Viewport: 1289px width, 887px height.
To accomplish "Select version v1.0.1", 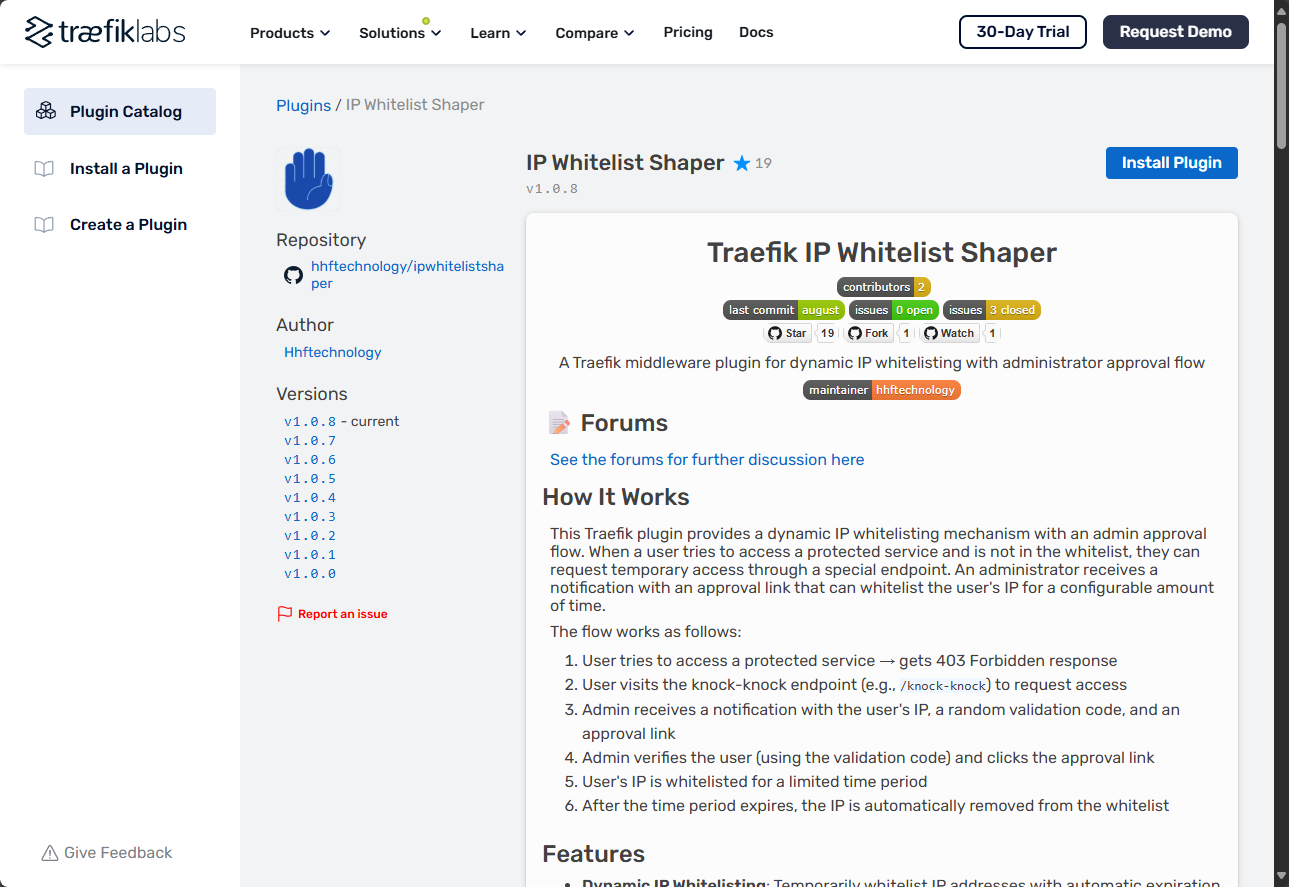I will [x=310, y=555].
